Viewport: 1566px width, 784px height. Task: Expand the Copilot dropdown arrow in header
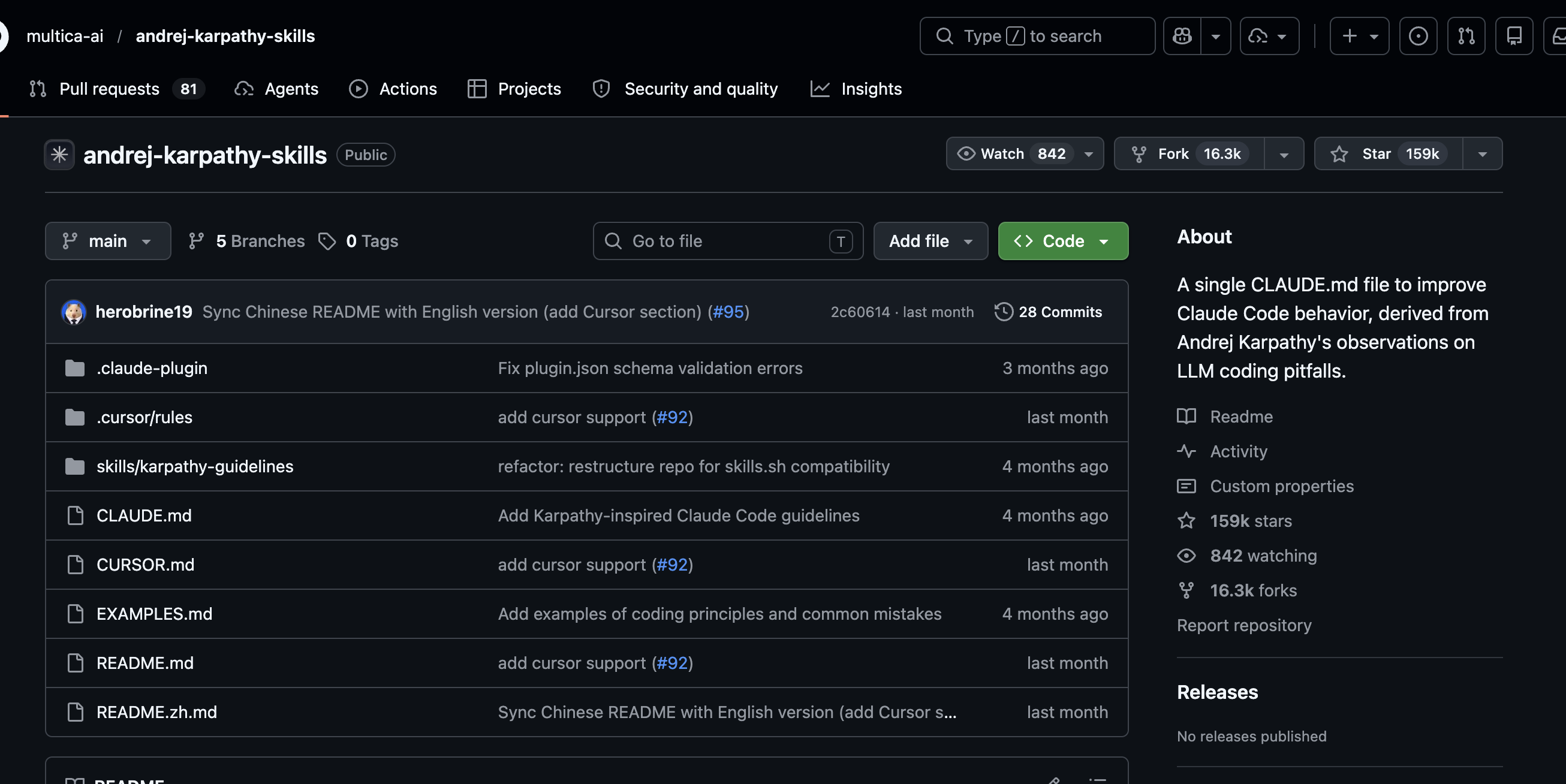[x=1216, y=37]
